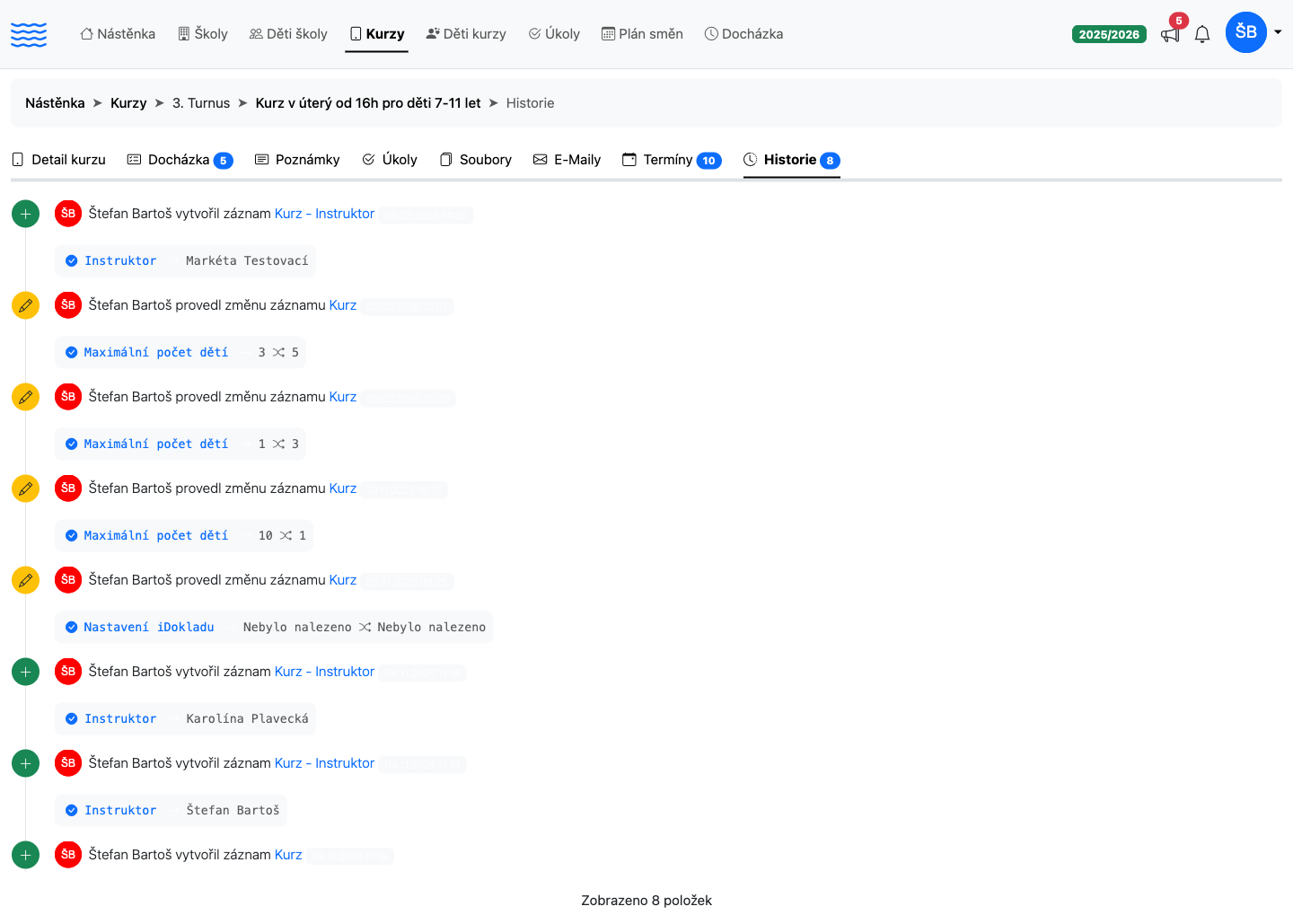Image resolution: width=1293 pixels, height=924 pixels.
Task: Open Kurz - Instruktor link in first entry
Action: (324, 214)
